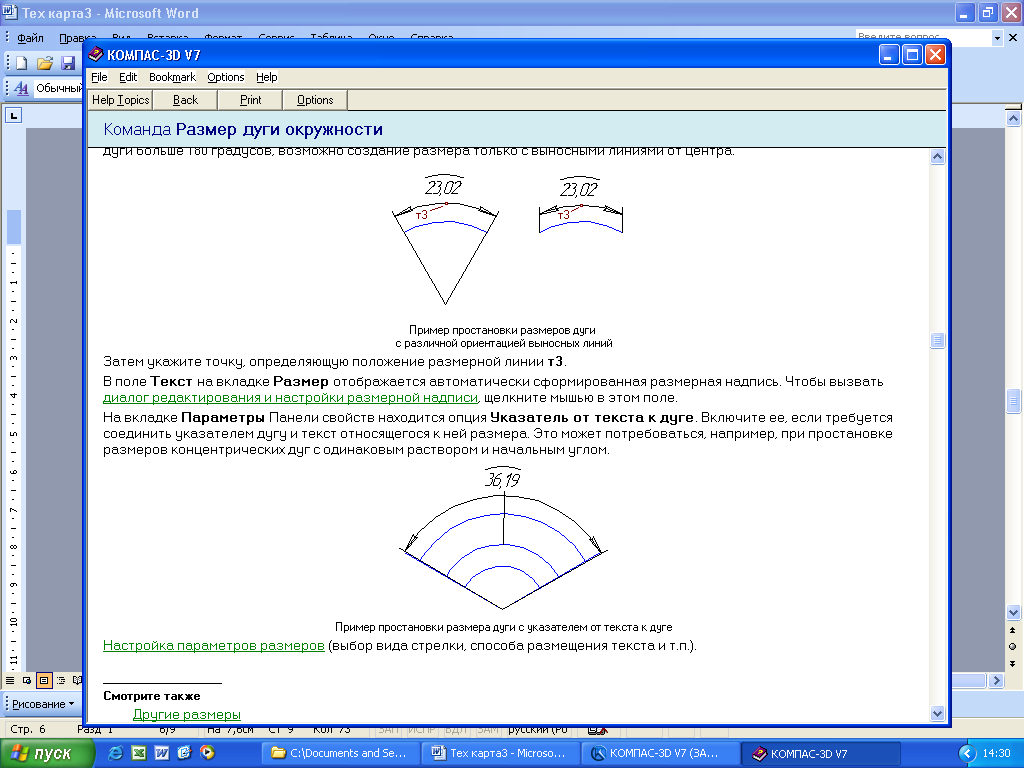Screen dimensions: 1024x768
Task: Click Word vertical scrollbar down arrow
Action: coord(1013,613)
